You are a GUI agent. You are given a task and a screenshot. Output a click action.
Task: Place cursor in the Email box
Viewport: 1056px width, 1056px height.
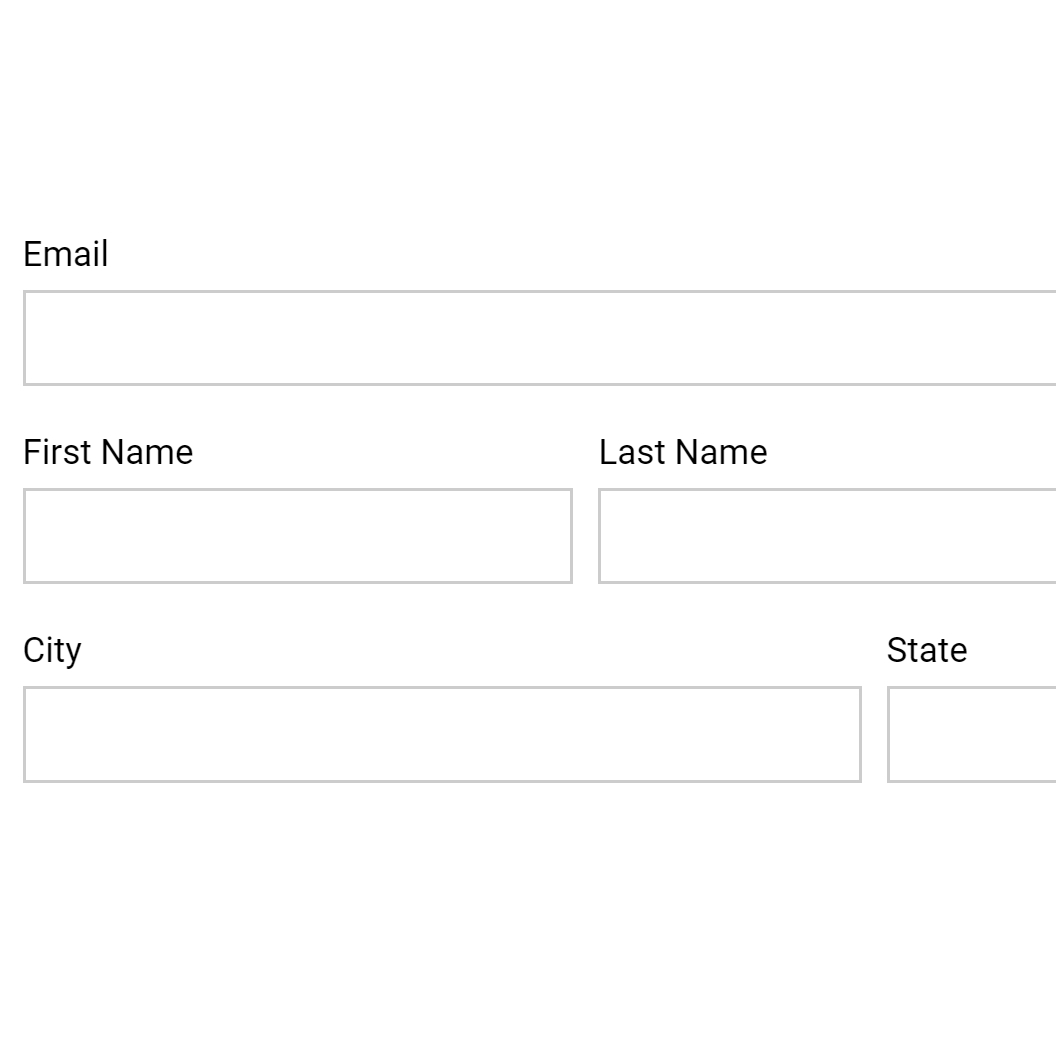(540, 338)
